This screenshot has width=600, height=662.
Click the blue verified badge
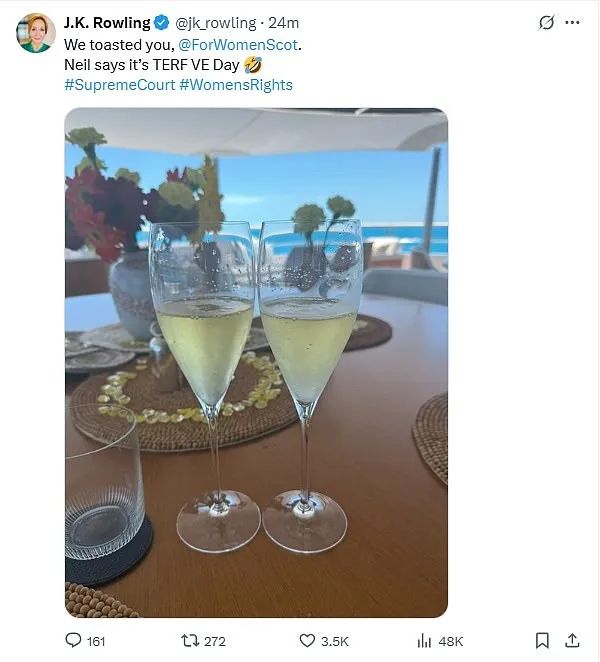161,23
